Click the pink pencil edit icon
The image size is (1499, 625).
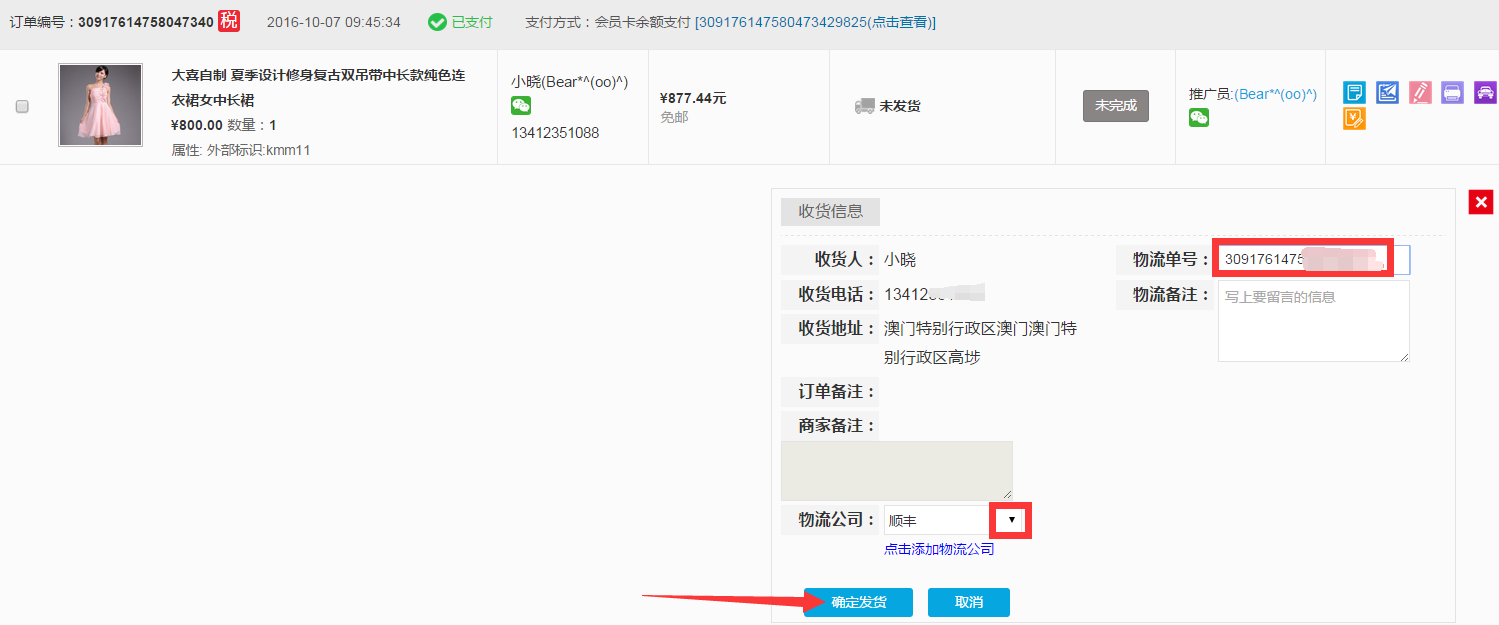[x=1420, y=93]
